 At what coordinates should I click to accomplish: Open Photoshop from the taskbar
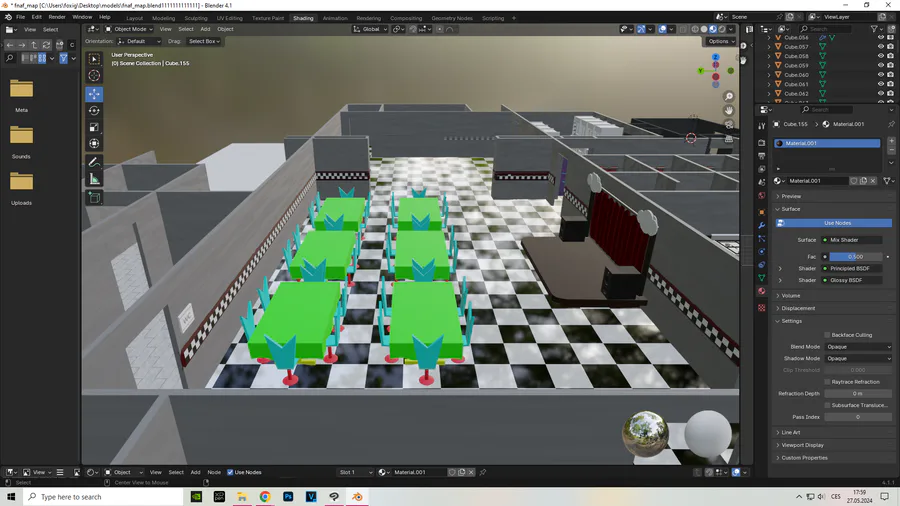coord(288,497)
